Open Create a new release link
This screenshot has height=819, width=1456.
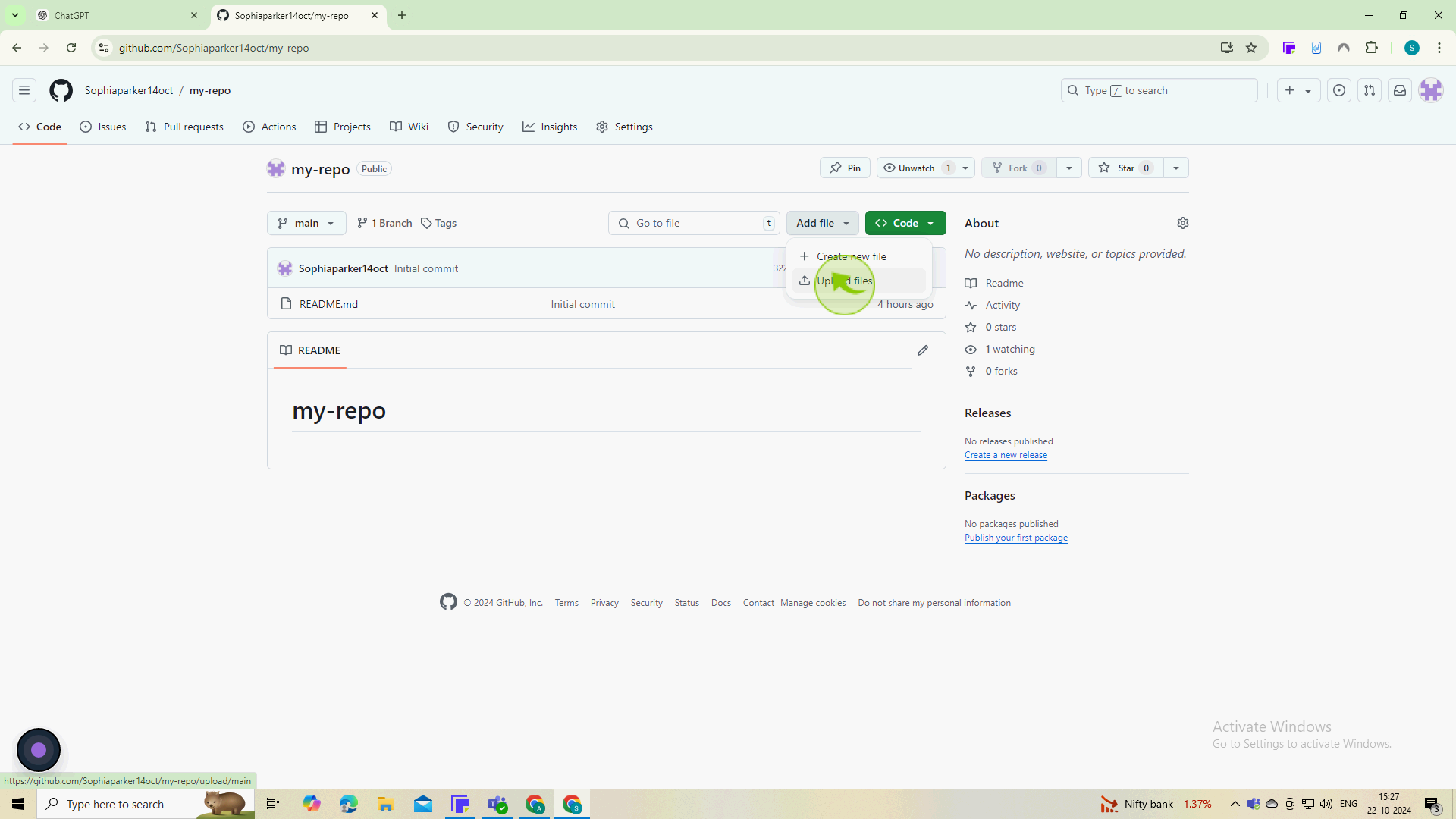[1006, 455]
